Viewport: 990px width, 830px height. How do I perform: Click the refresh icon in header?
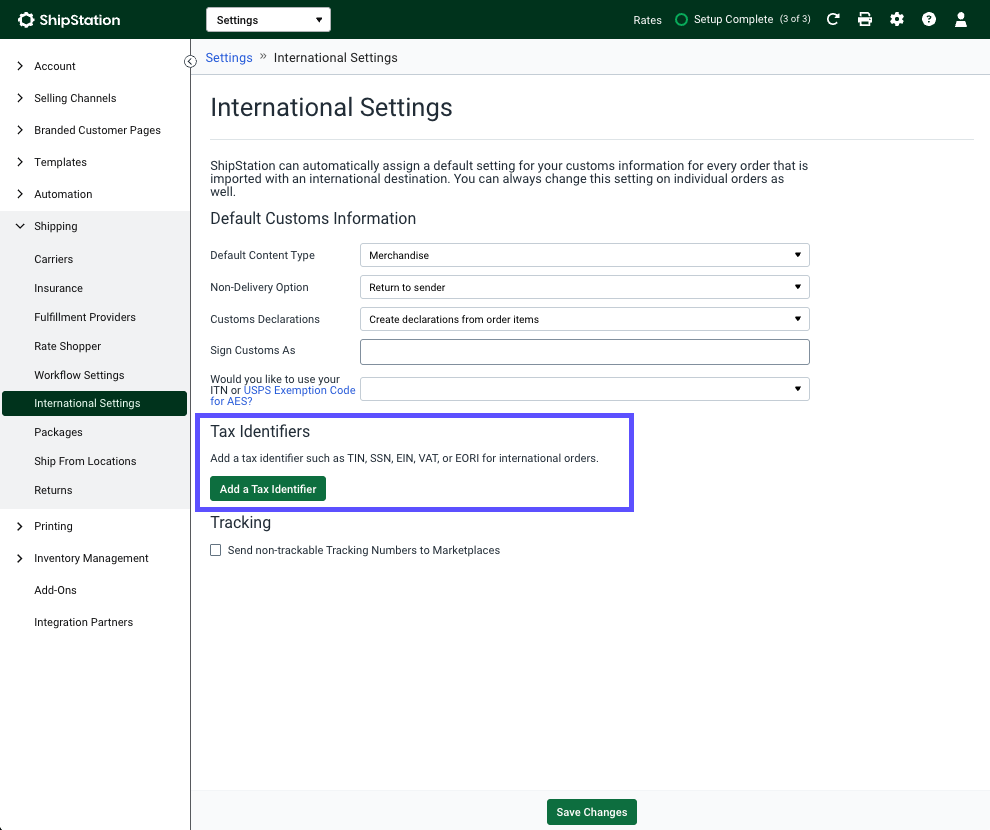pyautogui.click(x=833, y=19)
